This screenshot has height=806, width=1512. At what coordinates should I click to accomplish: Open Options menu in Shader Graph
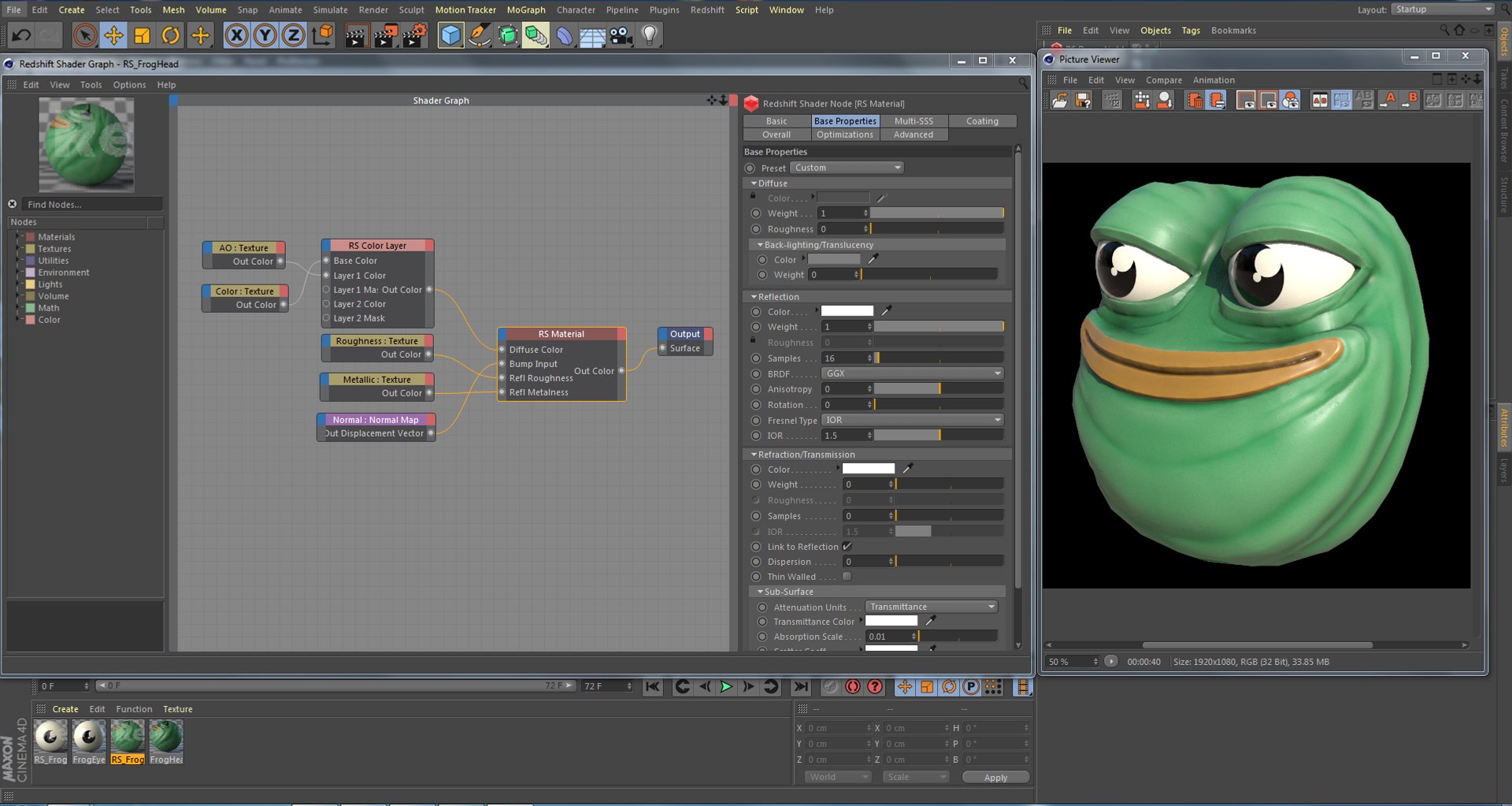point(129,85)
